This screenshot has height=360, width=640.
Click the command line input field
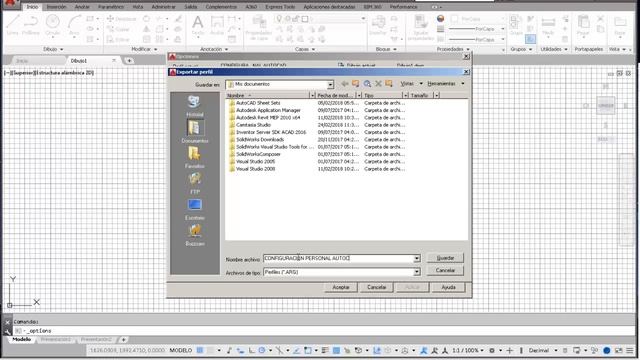(x=322, y=331)
